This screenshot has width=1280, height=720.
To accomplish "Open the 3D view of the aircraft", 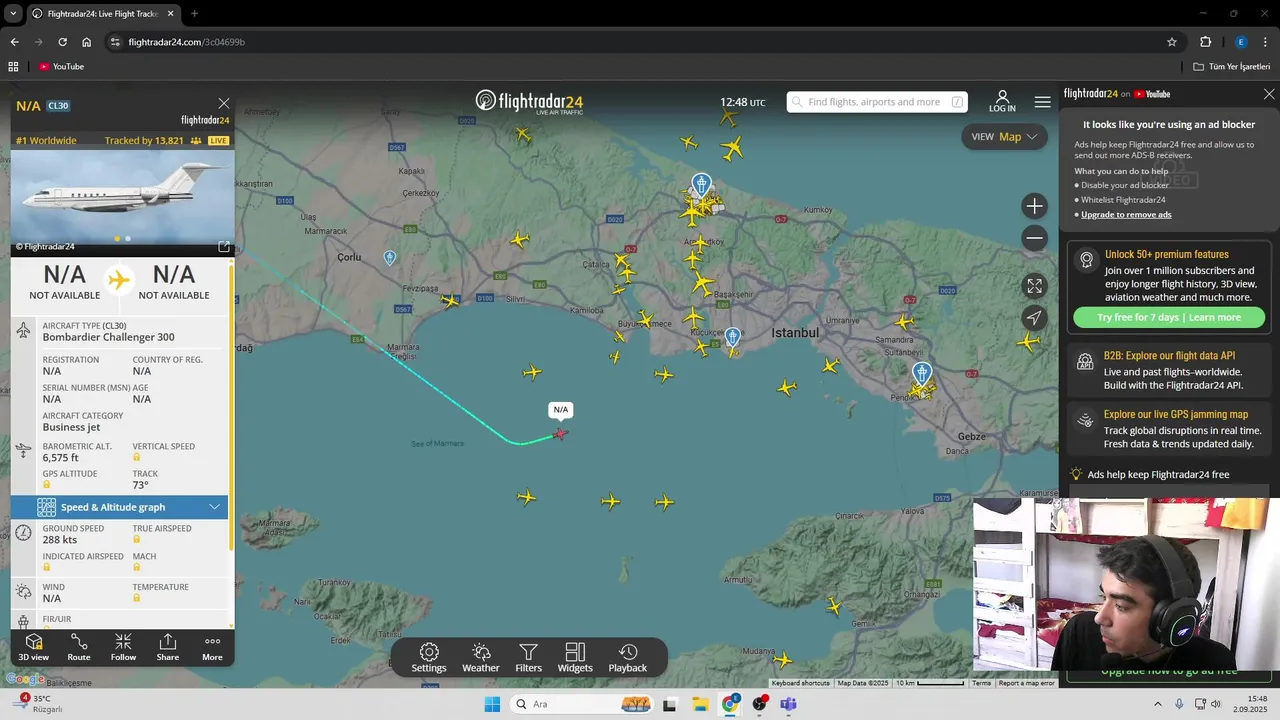I will (x=33, y=647).
